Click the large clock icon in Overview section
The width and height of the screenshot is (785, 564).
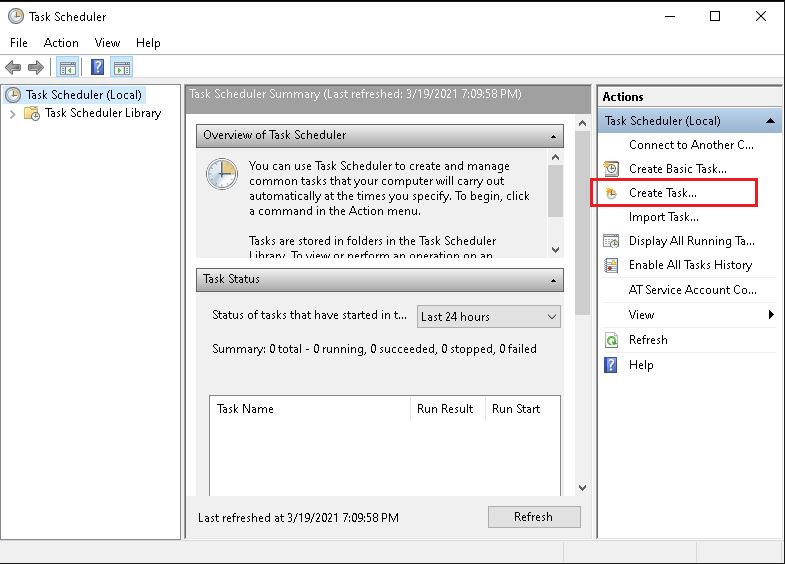click(222, 174)
